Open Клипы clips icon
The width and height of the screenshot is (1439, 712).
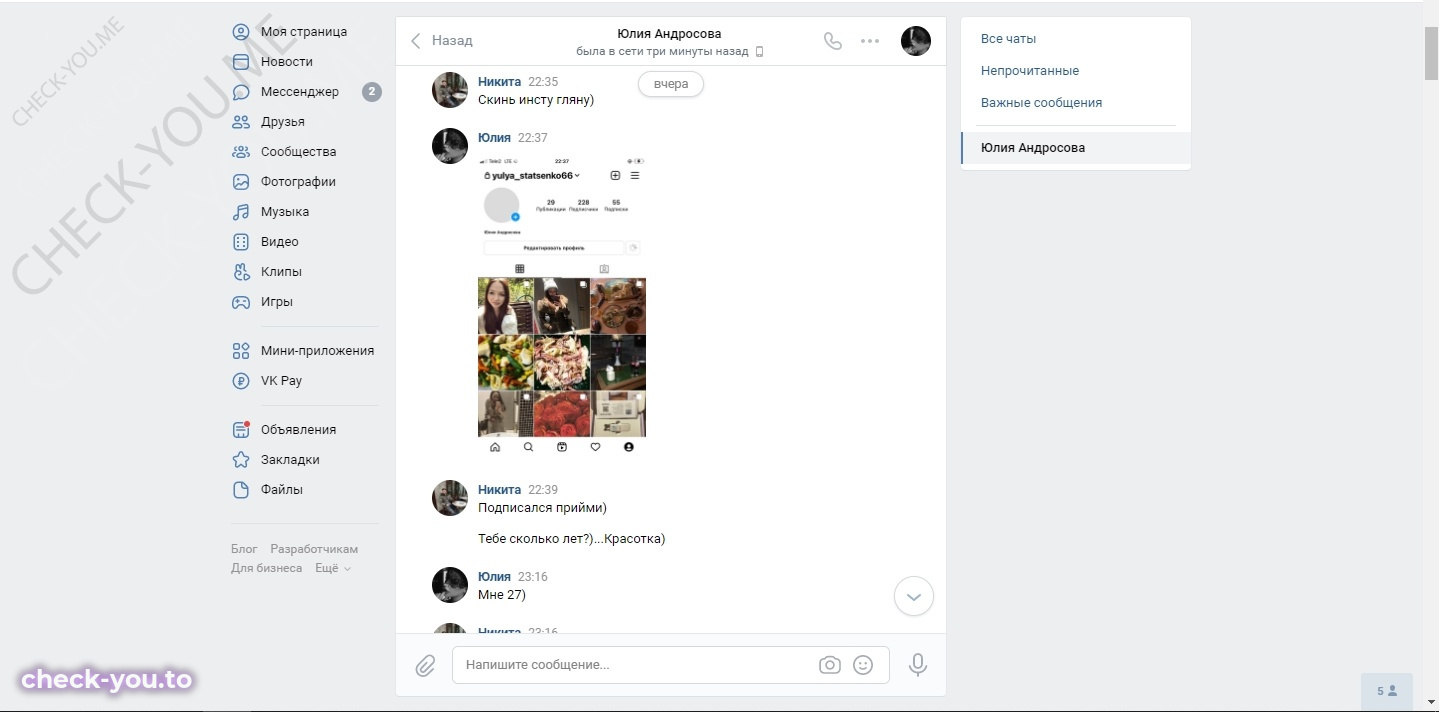241,272
